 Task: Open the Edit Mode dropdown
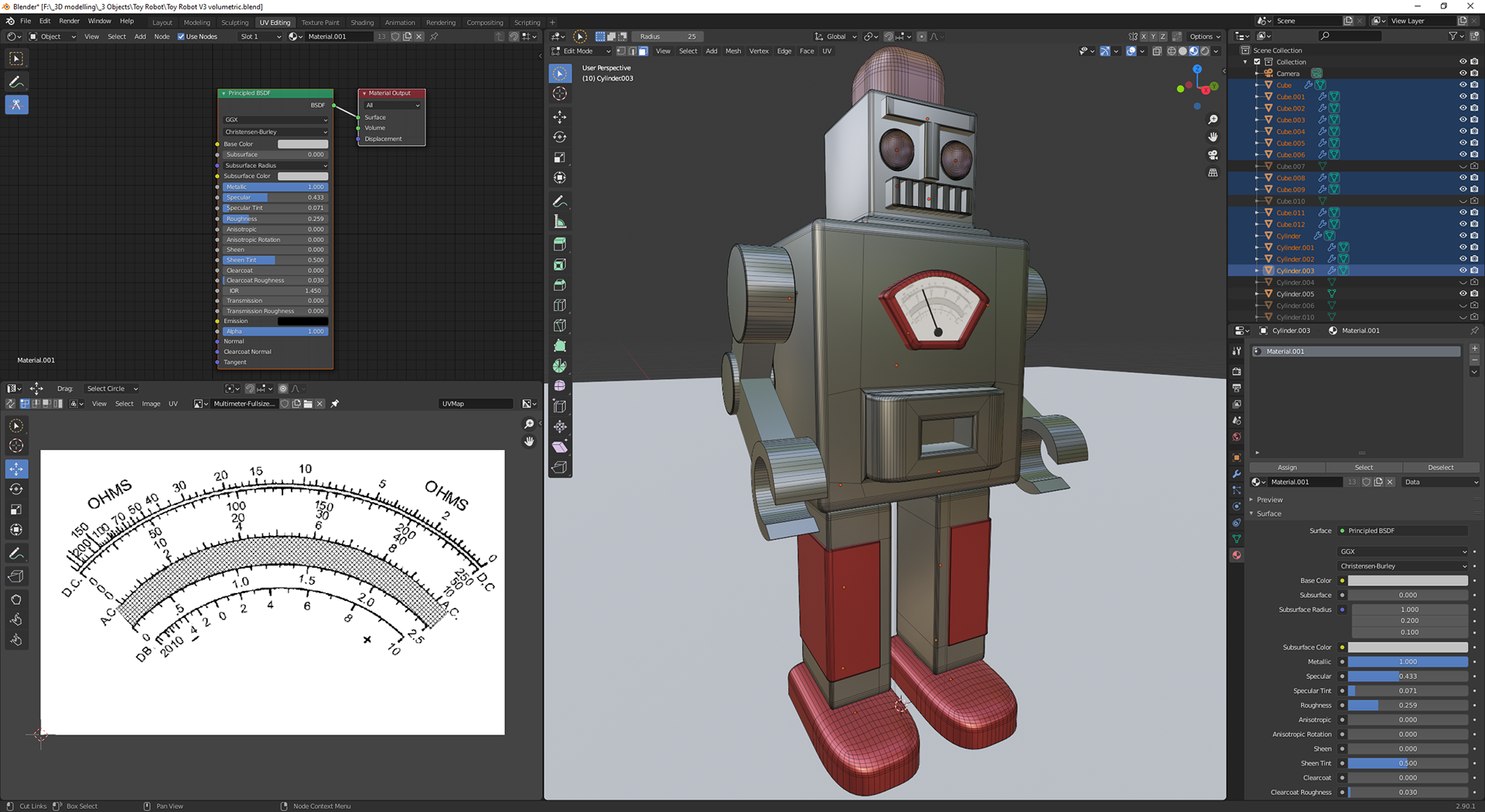click(x=581, y=51)
